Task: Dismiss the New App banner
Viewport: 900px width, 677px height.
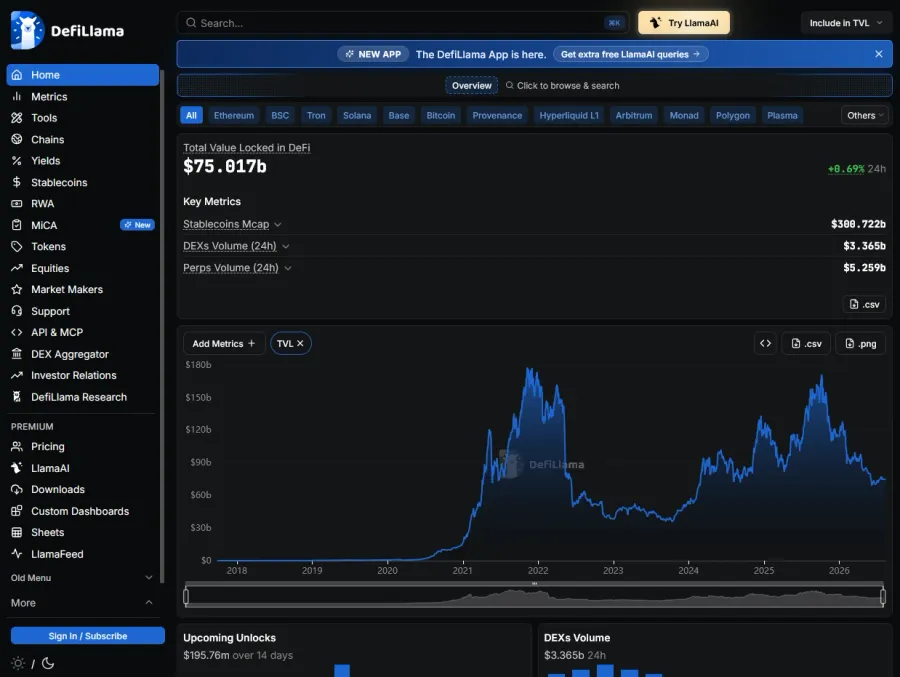Action: [878, 54]
